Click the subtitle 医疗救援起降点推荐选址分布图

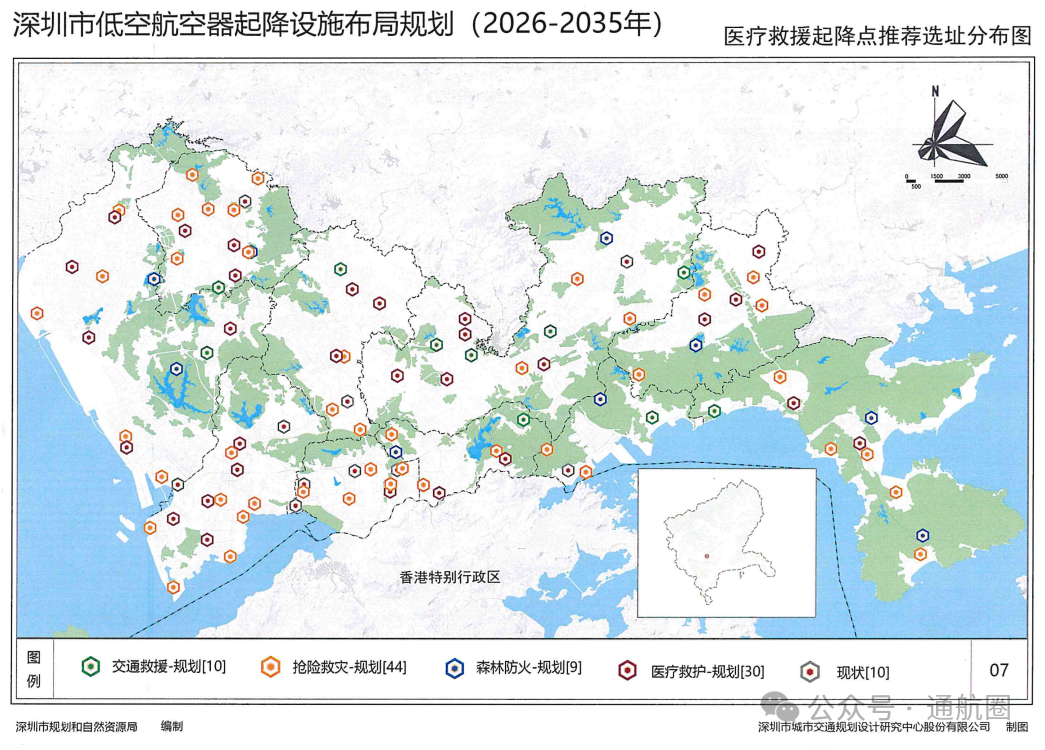(878, 36)
